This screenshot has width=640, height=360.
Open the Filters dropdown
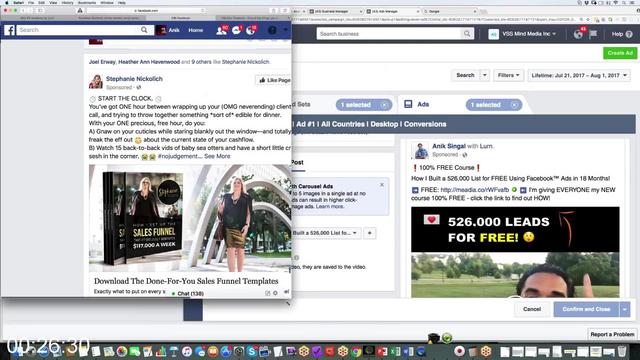click(x=509, y=75)
